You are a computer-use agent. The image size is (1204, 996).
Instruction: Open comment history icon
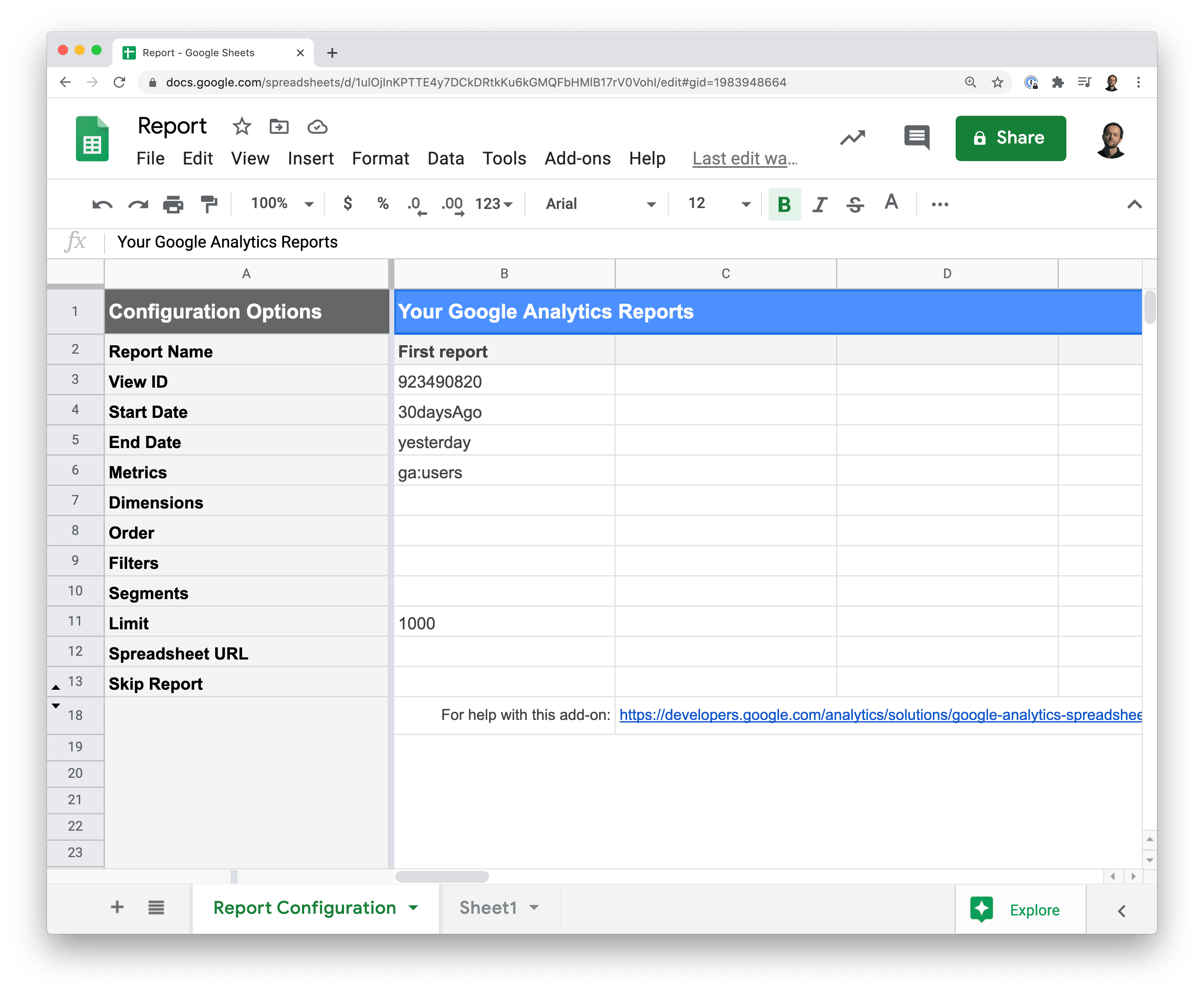pos(917,138)
